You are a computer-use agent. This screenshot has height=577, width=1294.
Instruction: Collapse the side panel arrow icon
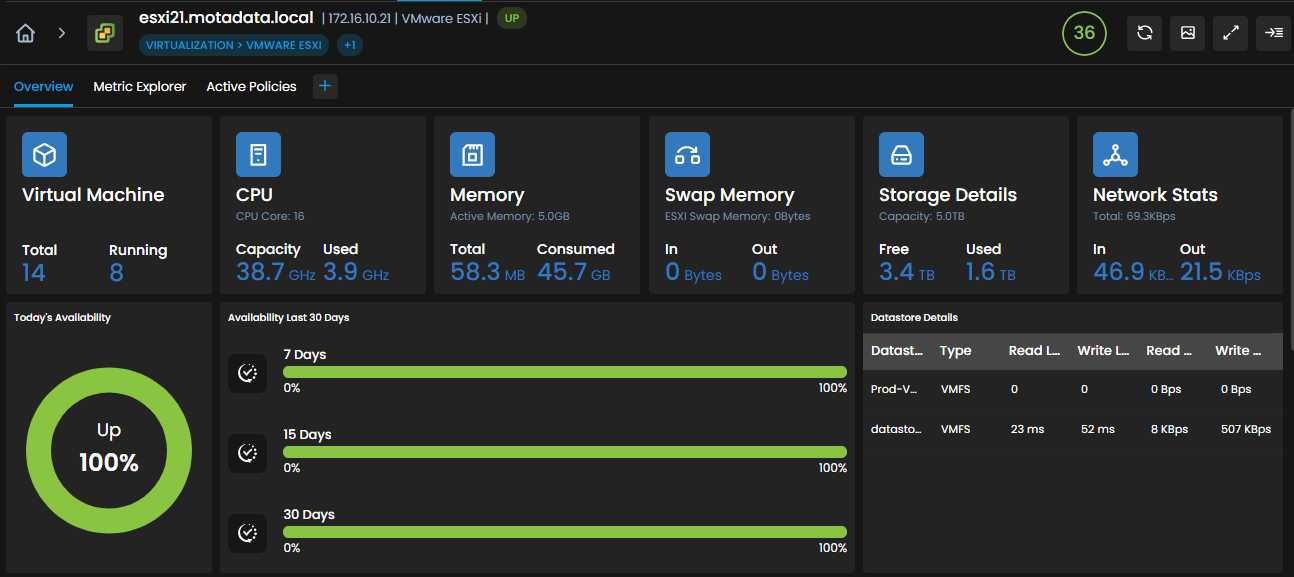[1274, 33]
